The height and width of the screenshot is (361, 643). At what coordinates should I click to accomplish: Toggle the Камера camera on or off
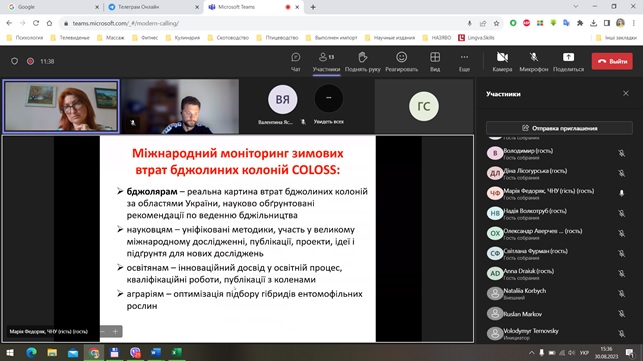502,62
